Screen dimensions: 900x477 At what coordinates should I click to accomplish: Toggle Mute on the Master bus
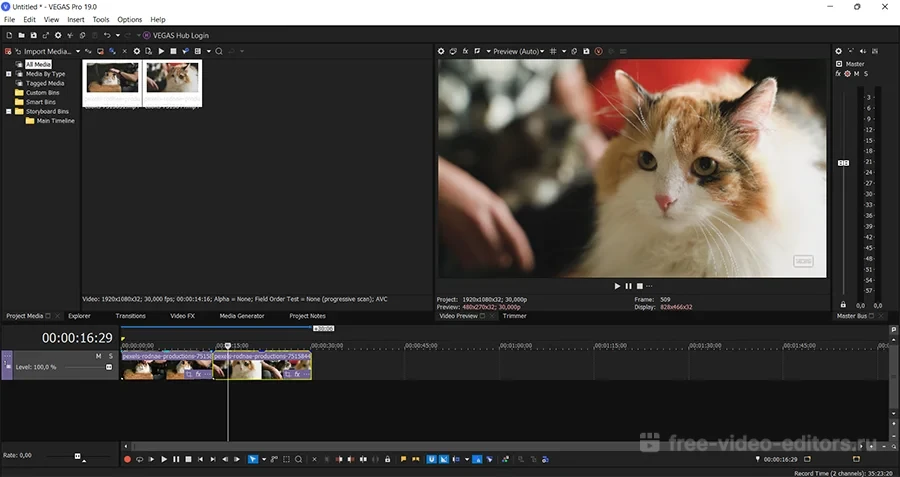[x=857, y=73]
